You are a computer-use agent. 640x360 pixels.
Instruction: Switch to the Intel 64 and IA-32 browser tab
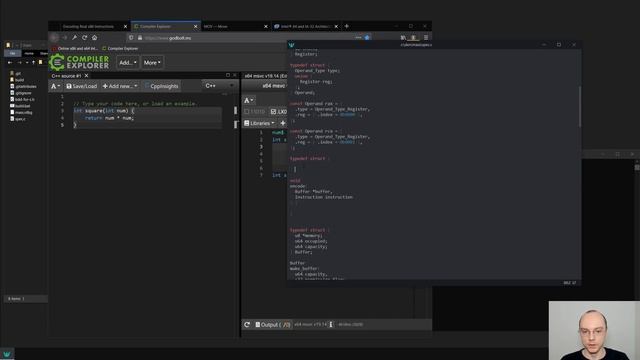click(305, 26)
